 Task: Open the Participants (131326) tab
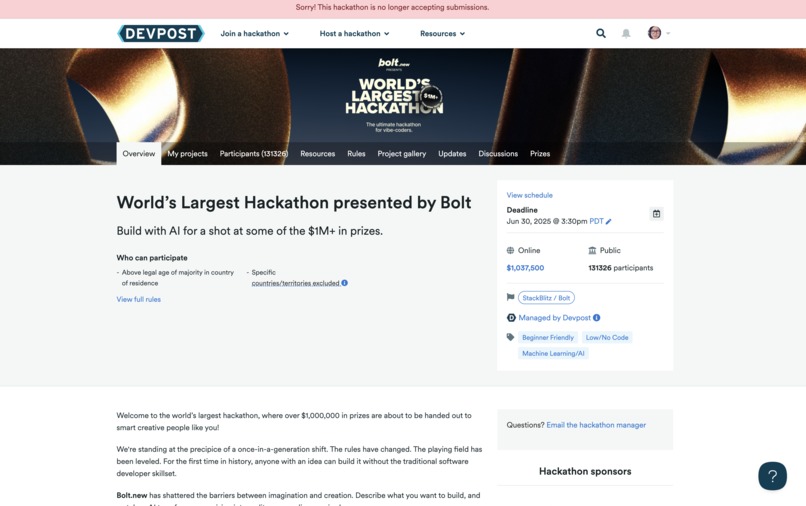254,153
